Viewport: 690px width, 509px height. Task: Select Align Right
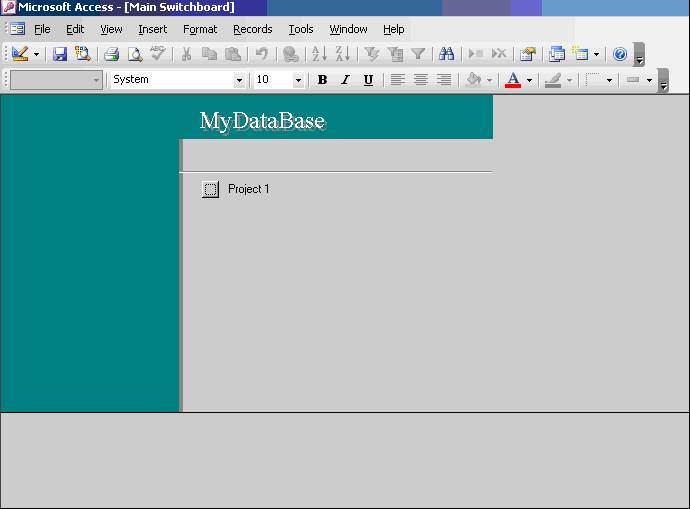pos(444,80)
